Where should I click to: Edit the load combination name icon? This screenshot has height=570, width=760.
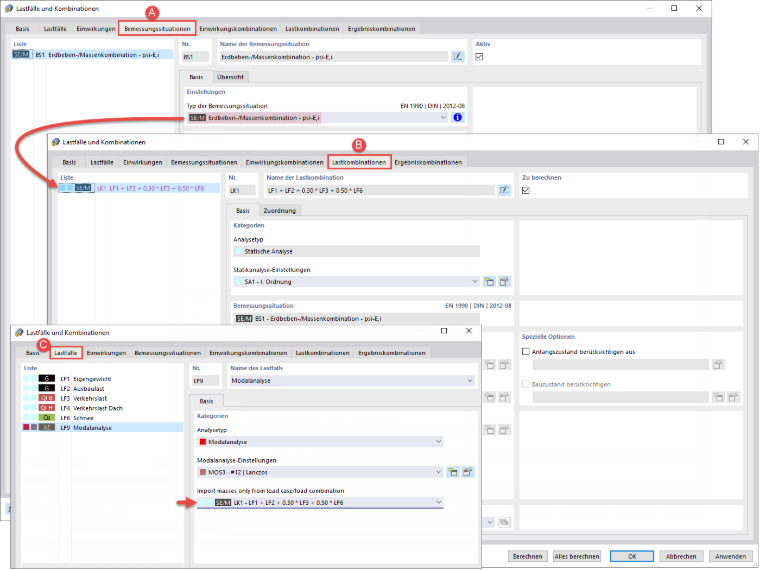(504, 190)
